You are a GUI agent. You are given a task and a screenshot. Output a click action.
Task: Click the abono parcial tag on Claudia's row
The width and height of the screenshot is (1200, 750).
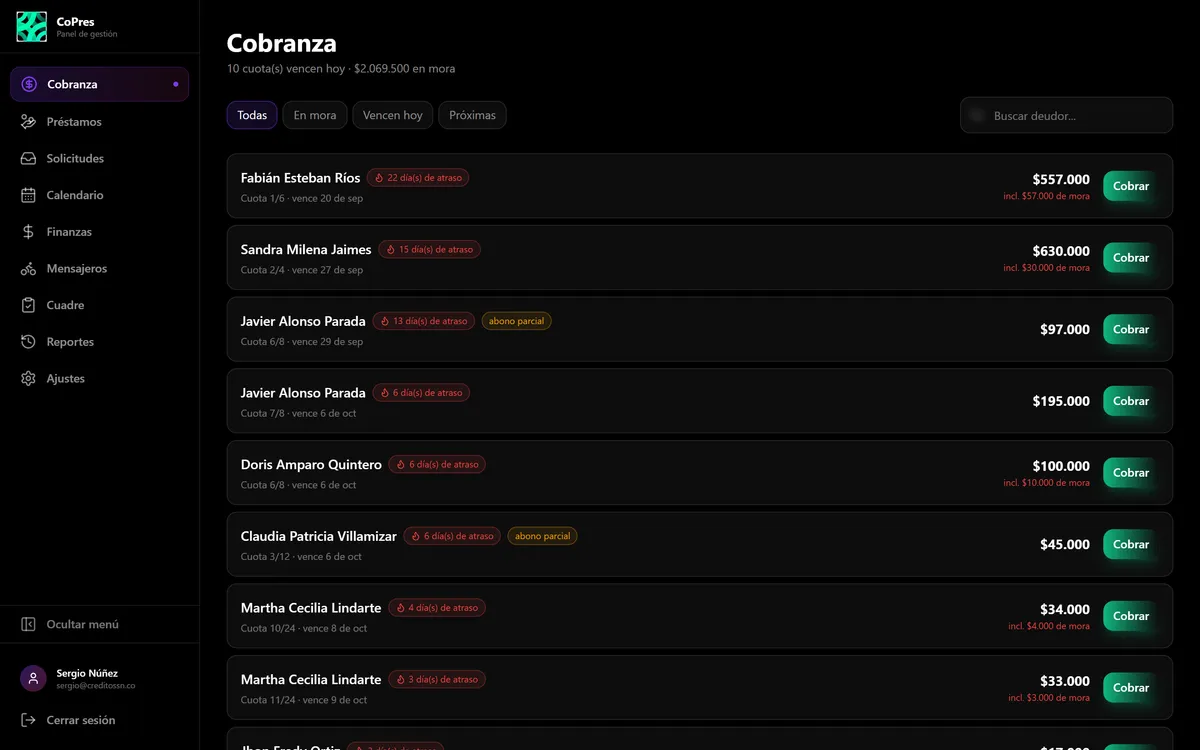tap(542, 536)
